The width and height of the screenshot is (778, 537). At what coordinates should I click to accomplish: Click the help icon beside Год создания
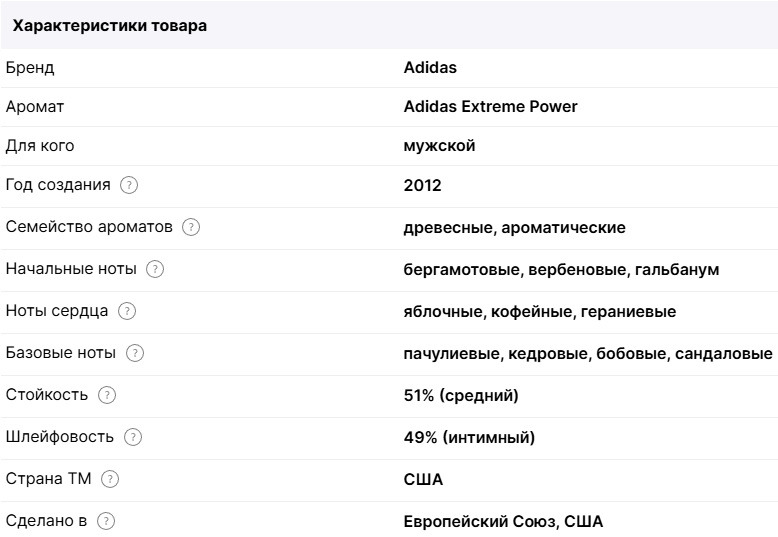click(129, 185)
